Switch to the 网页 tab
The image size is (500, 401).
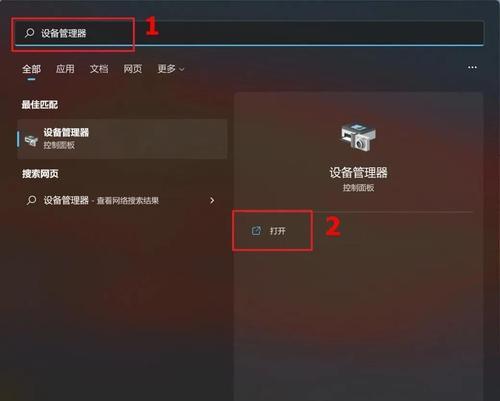133,69
